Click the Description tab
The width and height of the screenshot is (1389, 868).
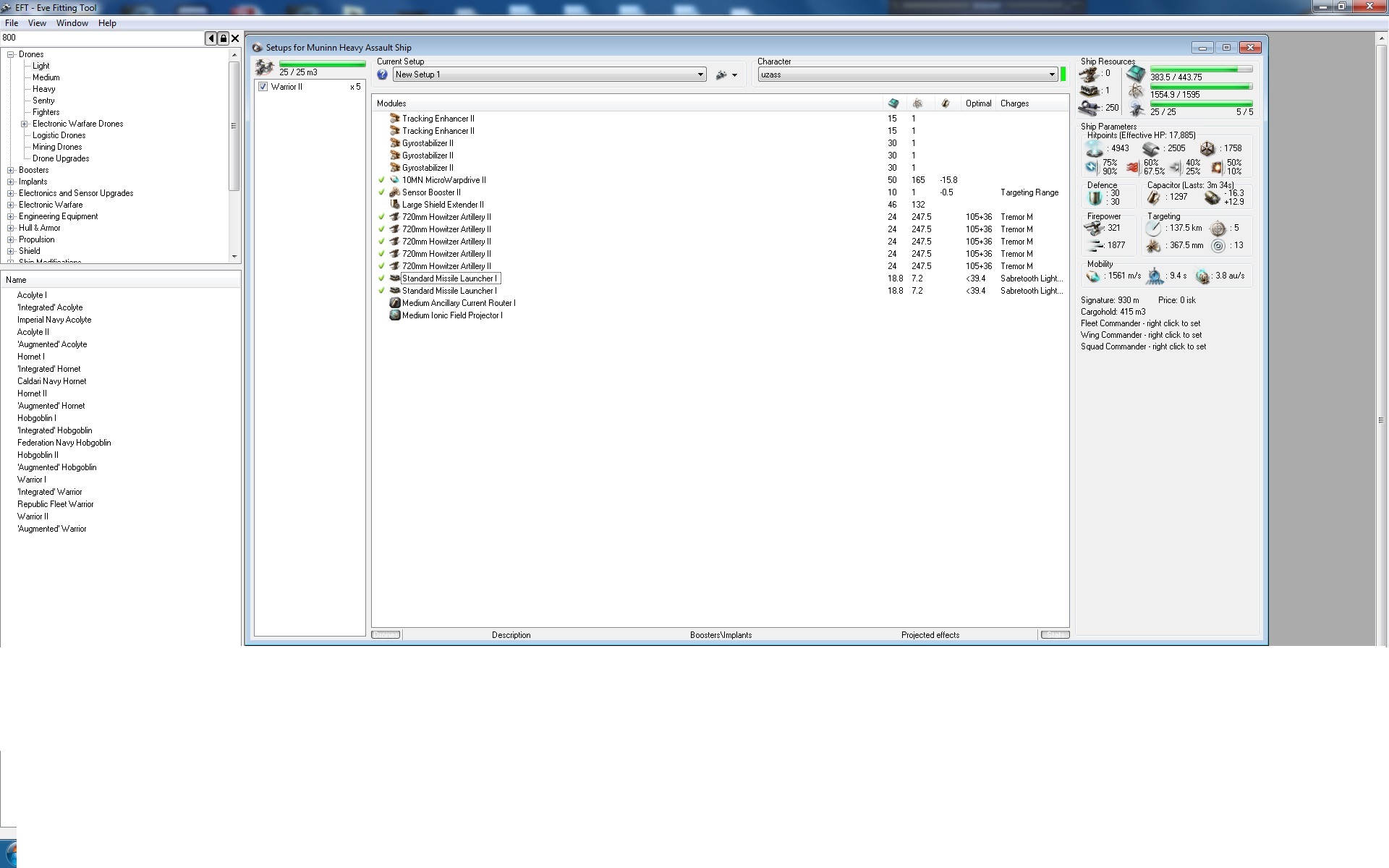[511, 635]
